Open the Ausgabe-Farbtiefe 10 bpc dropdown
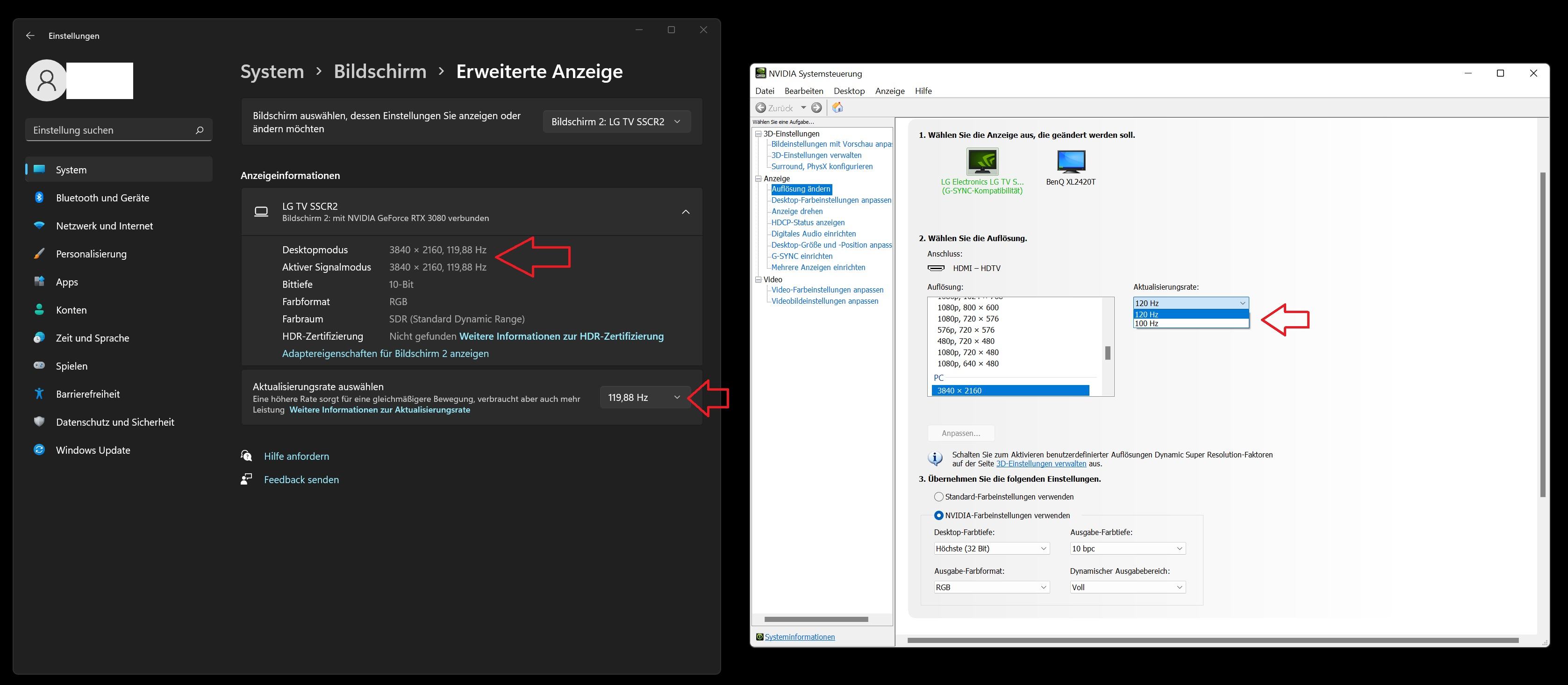The width and height of the screenshot is (1568, 685). 1127,549
